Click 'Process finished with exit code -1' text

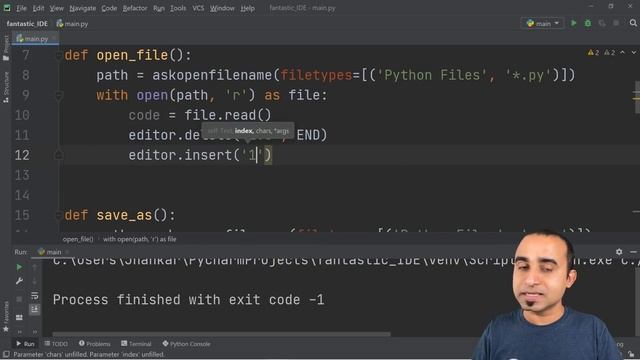pyautogui.click(x=189, y=300)
